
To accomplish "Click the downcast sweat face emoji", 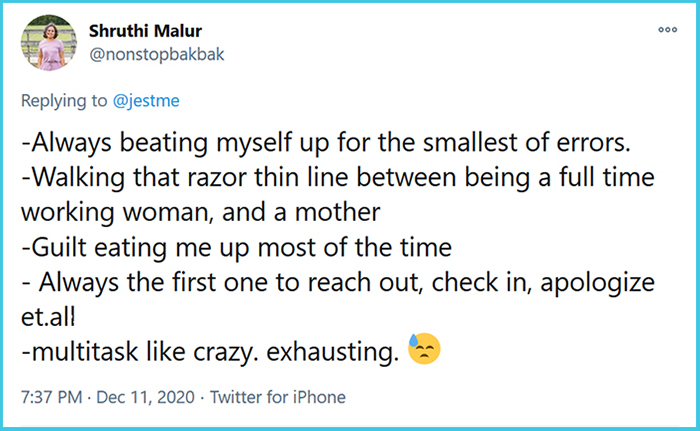I will point(424,350).
